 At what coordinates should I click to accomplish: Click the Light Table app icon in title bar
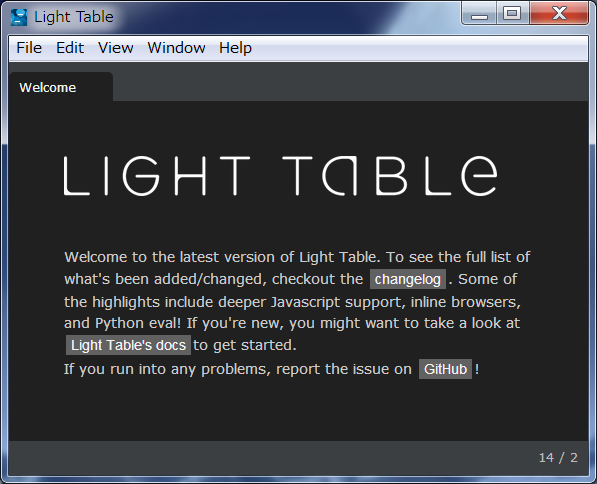[x=19, y=17]
